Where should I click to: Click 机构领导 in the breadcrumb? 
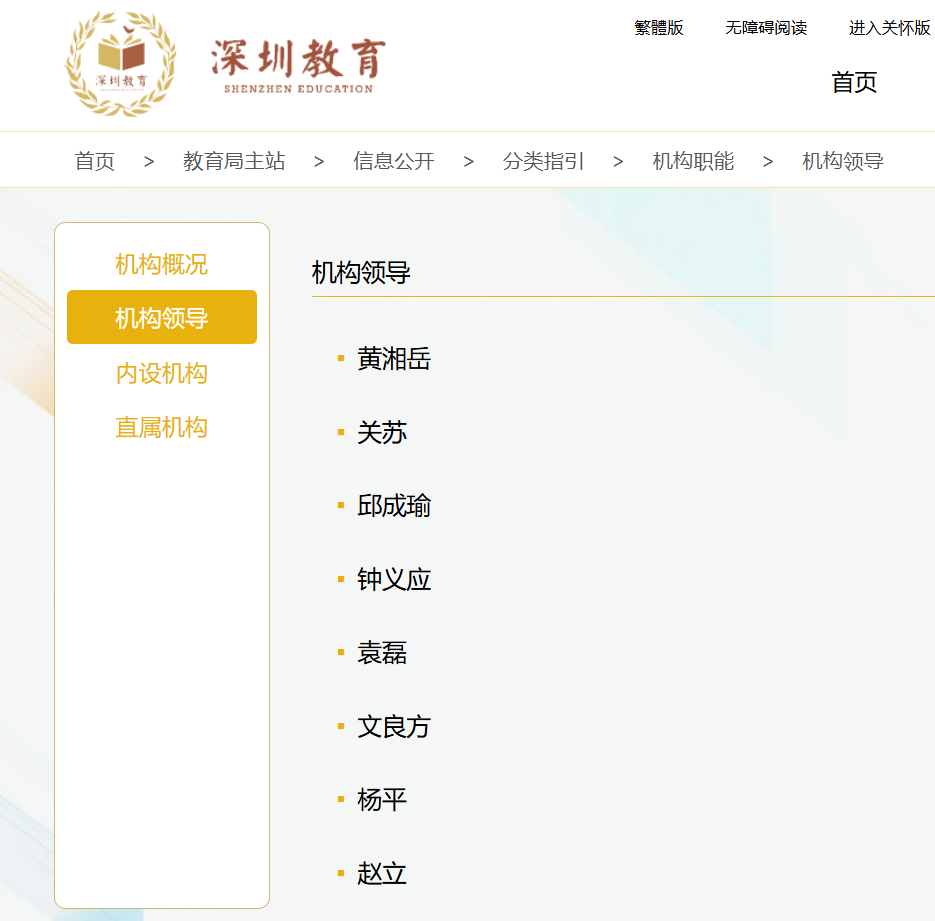point(843,161)
